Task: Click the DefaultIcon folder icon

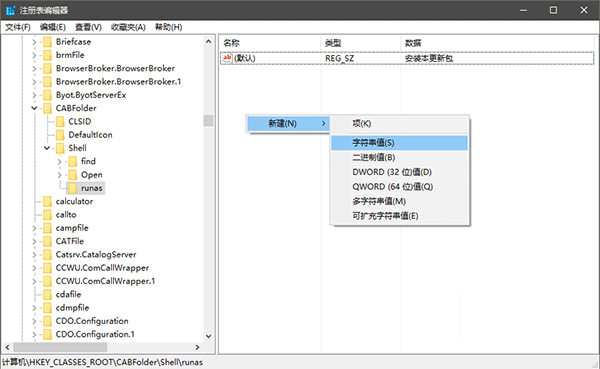Action: (x=60, y=135)
